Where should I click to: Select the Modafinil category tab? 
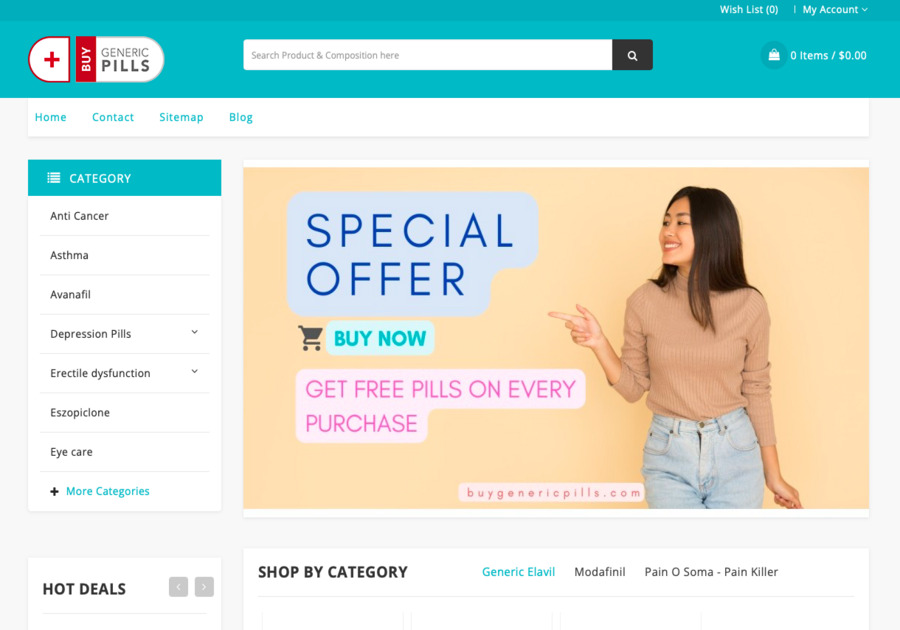600,571
